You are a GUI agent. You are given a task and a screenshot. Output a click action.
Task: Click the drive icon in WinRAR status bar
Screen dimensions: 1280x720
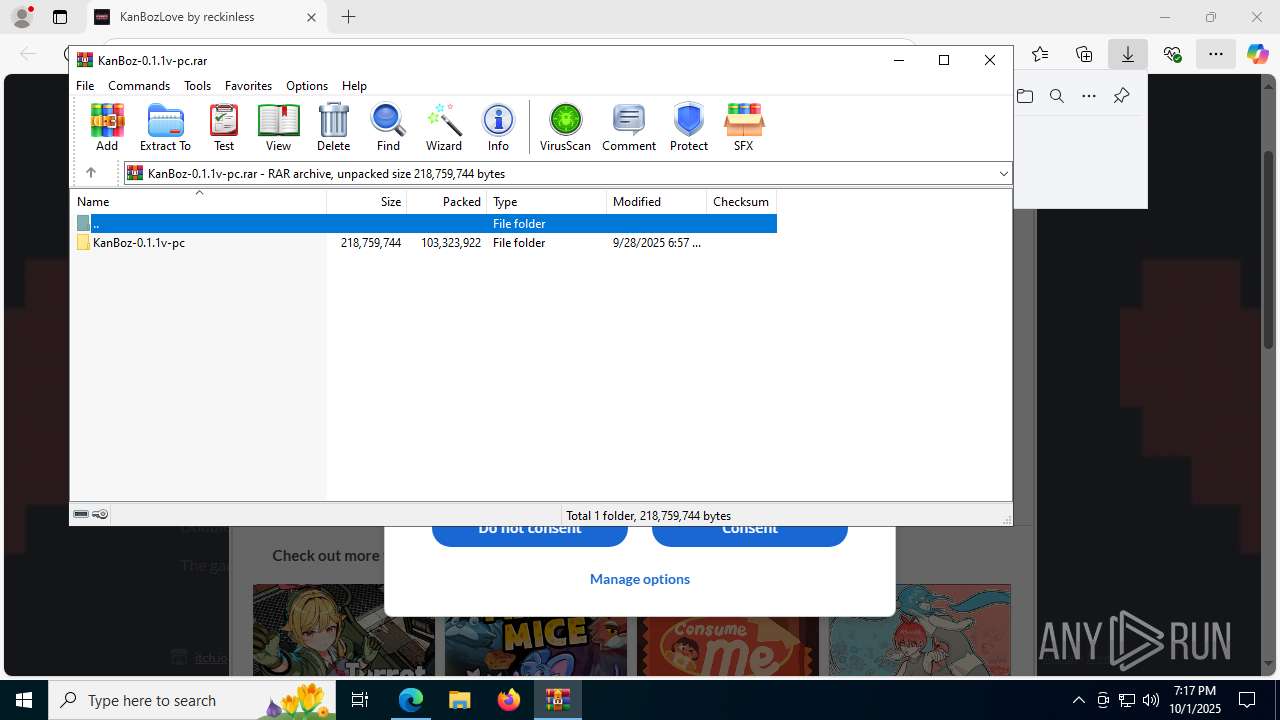click(81, 514)
